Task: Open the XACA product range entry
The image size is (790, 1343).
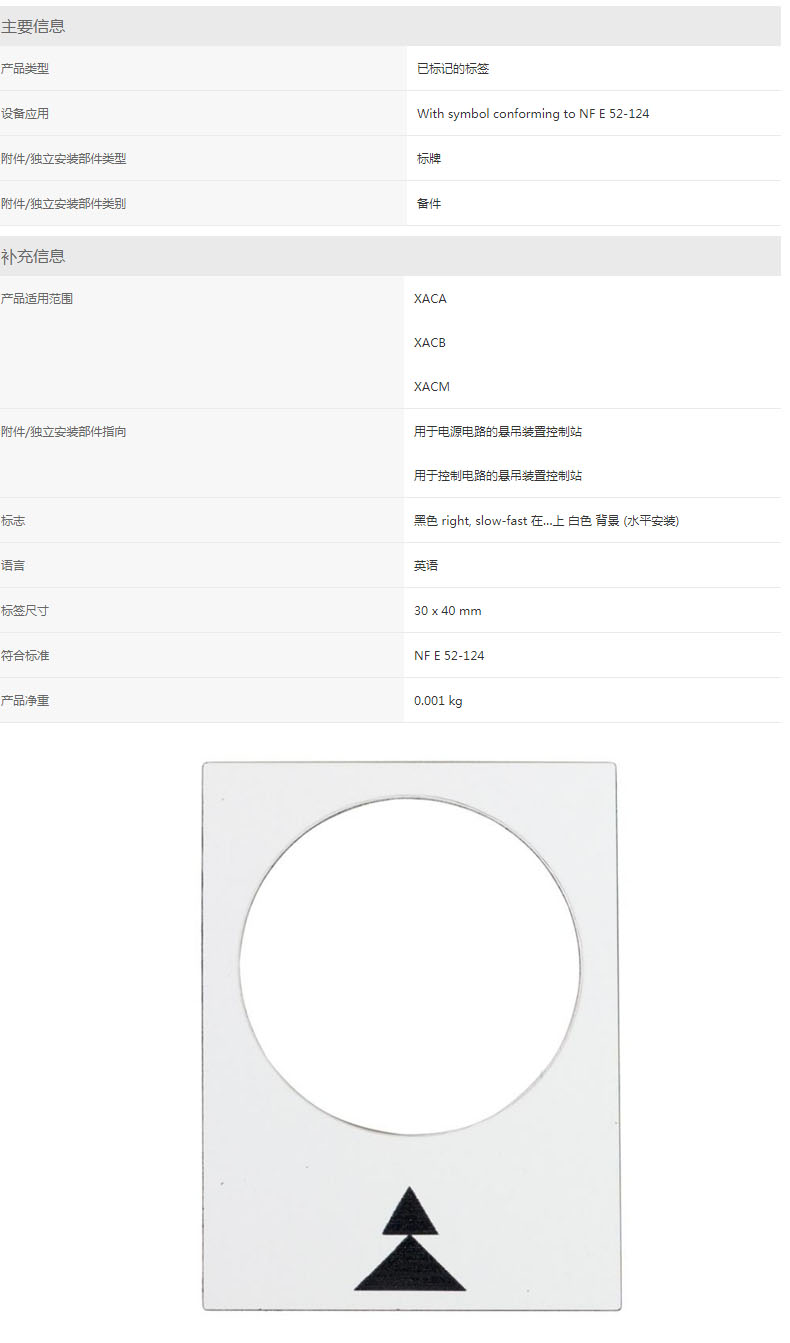Action: pos(430,299)
